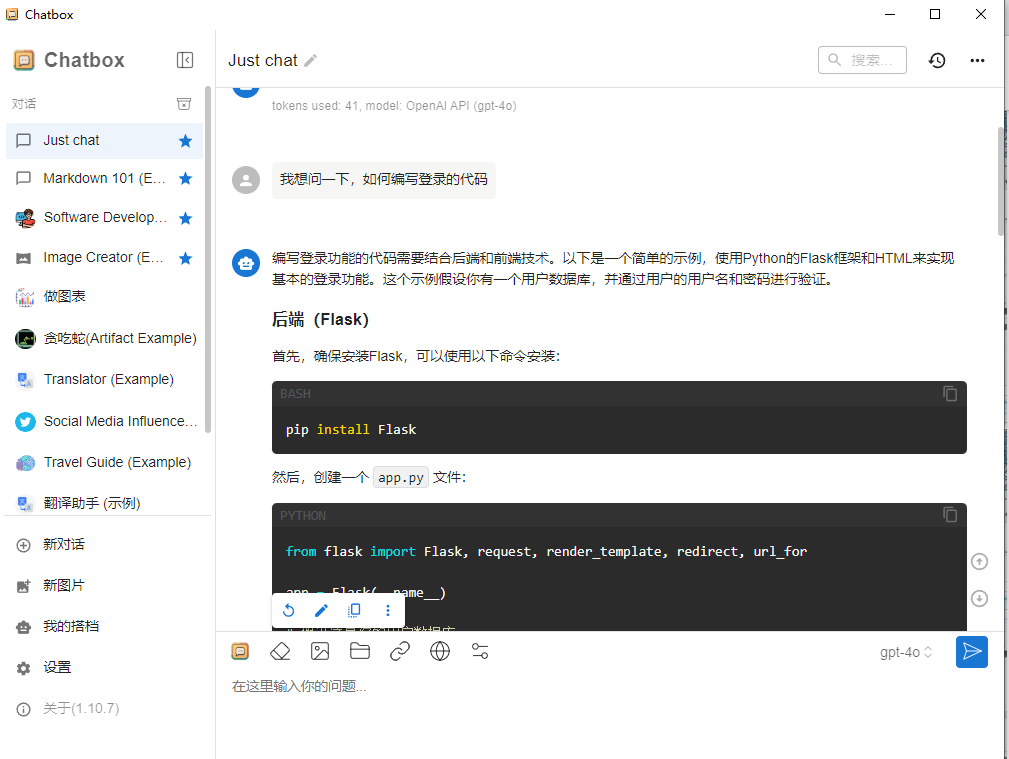Open the Markdown 101 conversation
This screenshot has height=759, width=1009.
(104, 178)
